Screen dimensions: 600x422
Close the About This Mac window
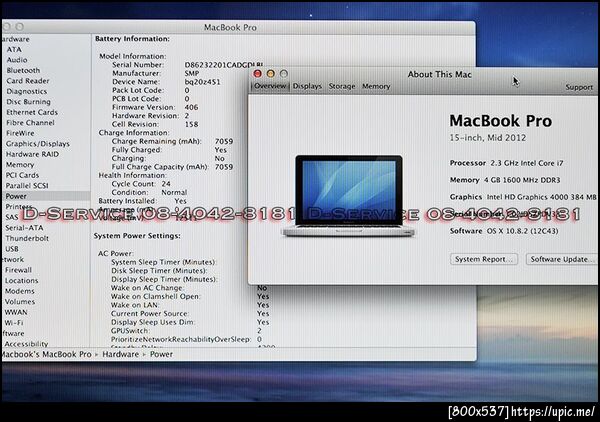[x=258, y=73]
